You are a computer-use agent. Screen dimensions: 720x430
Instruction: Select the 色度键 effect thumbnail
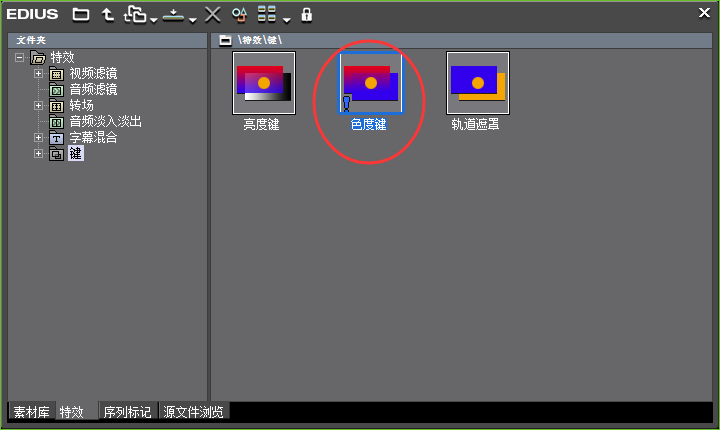coord(371,83)
